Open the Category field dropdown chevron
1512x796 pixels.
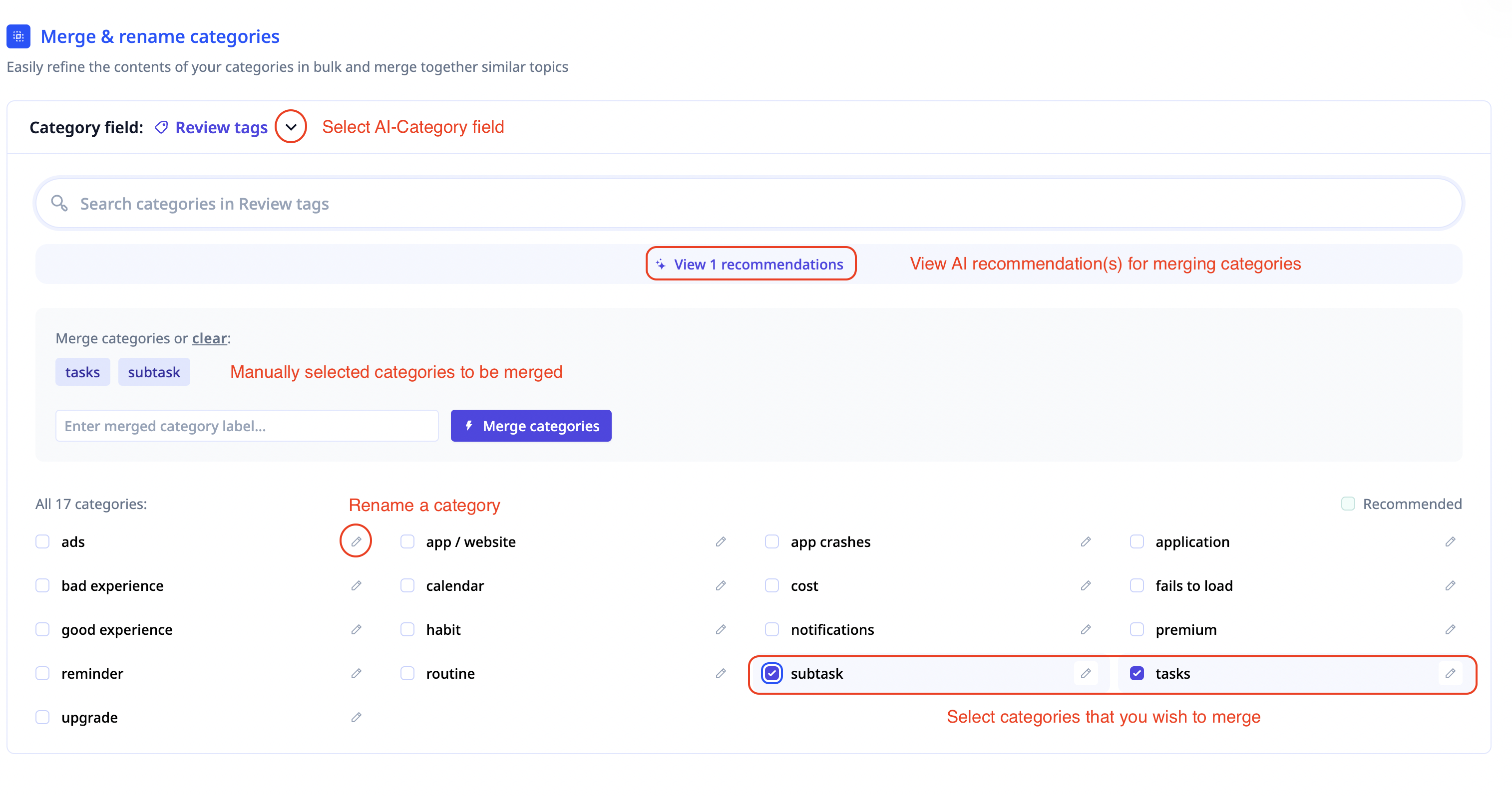[x=291, y=127]
